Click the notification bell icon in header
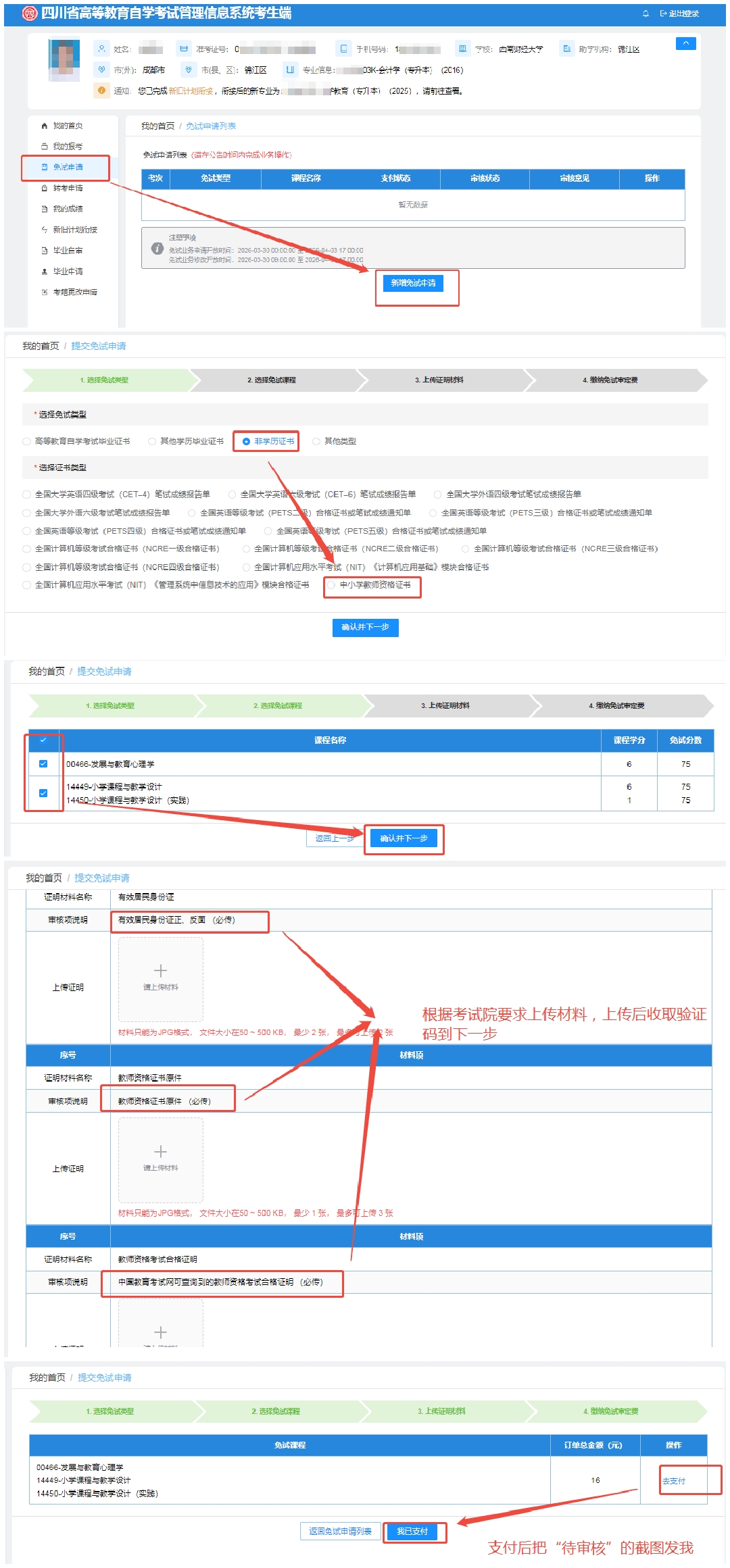 [646, 14]
